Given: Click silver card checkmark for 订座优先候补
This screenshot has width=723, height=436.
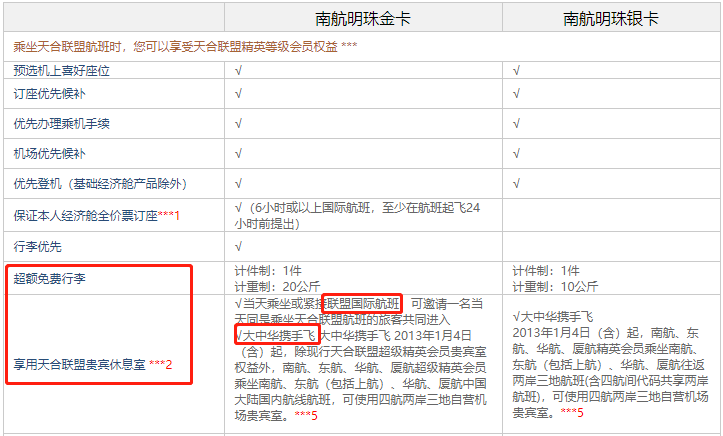Looking at the screenshot, I should (x=516, y=94).
